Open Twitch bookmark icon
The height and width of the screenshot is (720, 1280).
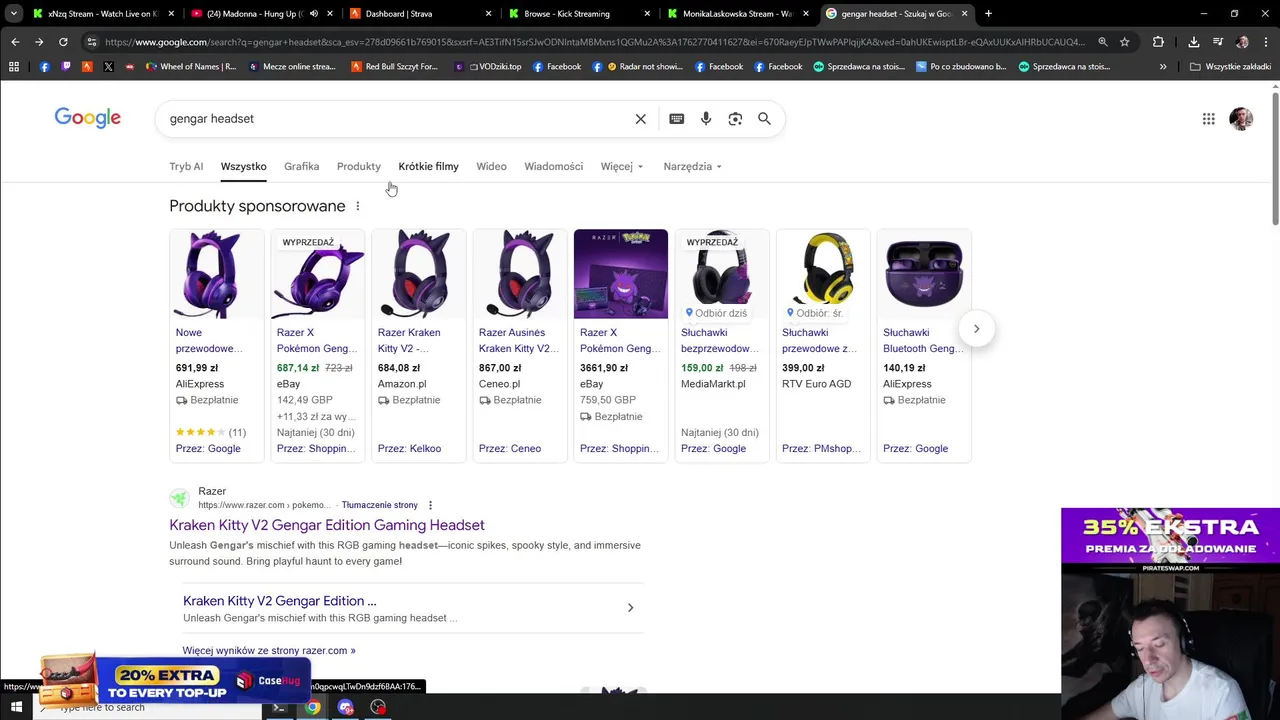[66, 67]
